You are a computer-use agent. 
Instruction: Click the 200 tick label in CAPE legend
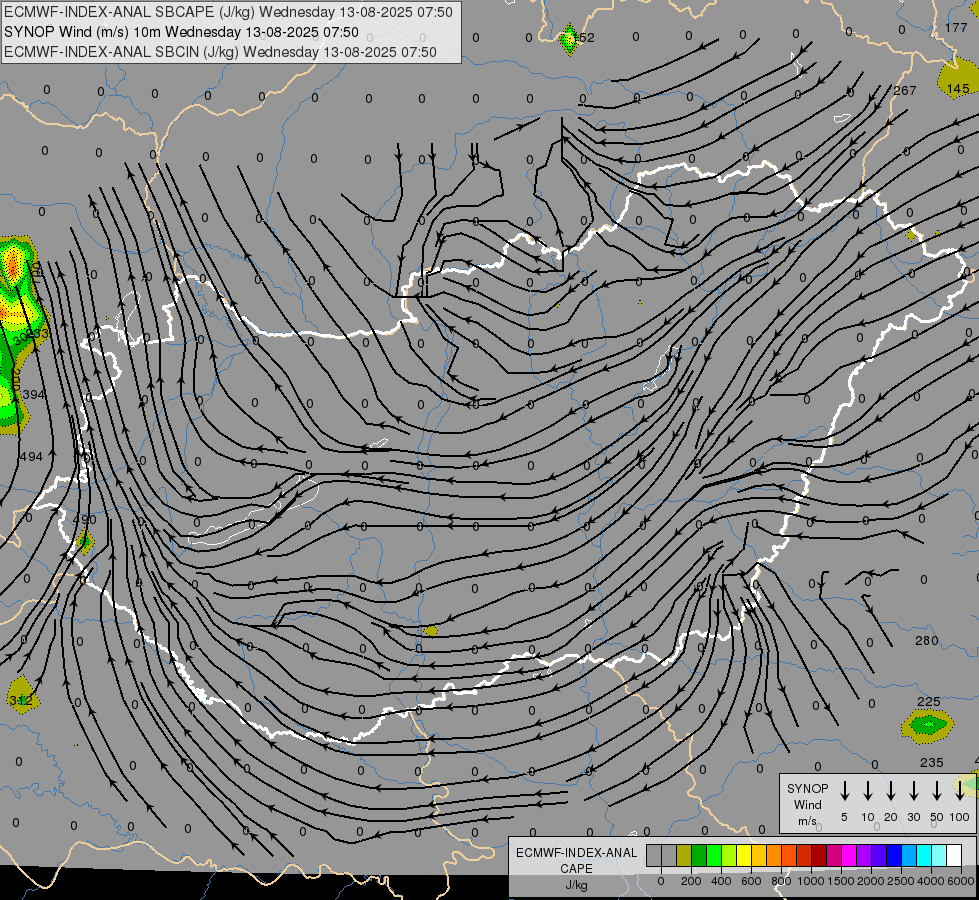(691, 881)
